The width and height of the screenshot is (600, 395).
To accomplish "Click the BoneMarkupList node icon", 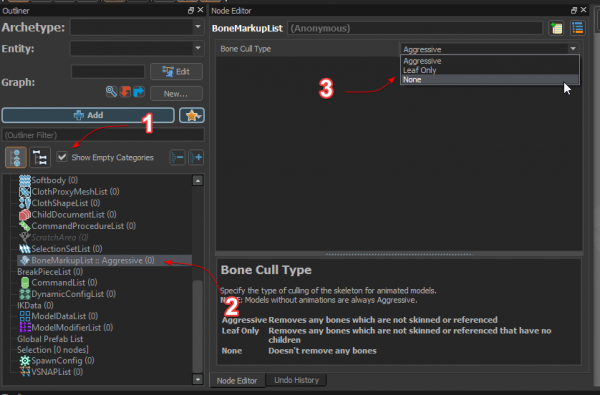I will coord(25,260).
